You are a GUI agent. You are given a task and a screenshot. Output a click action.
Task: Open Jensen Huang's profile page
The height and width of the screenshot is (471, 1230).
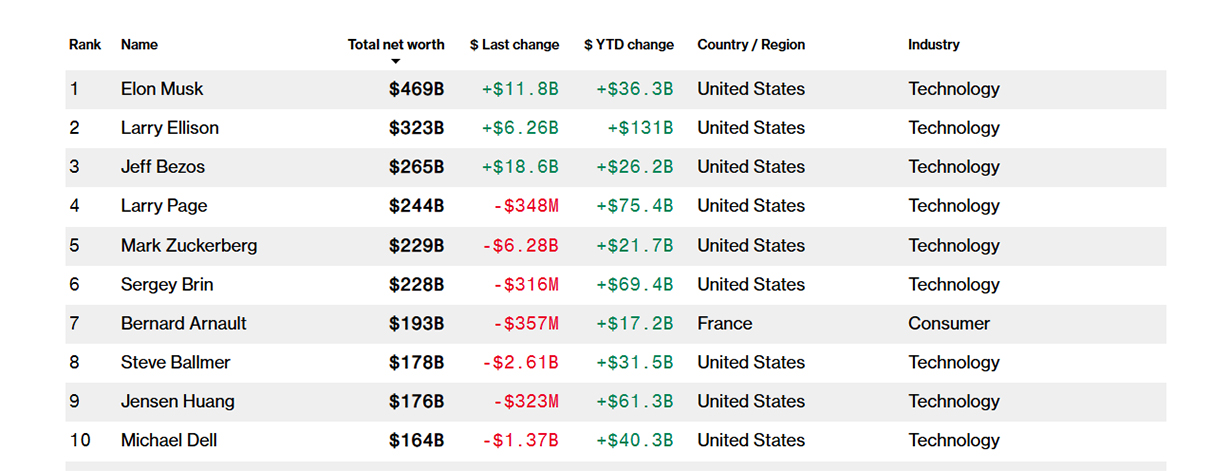tap(178, 401)
